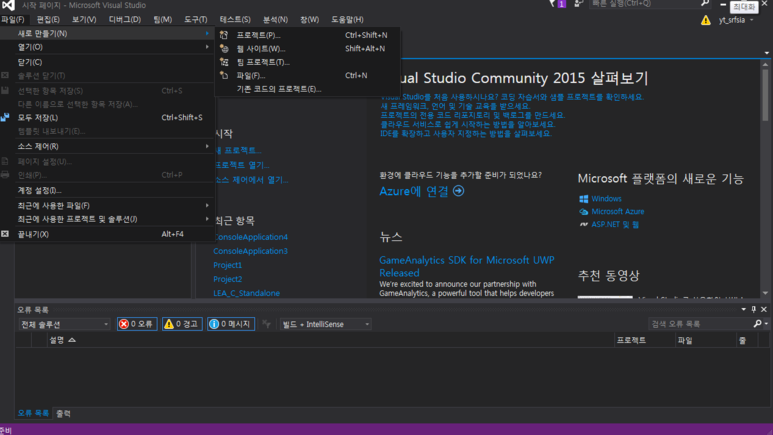Viewport: 773px width, 435px height.
Task: Expand the 열기(O) submenu
Action: coord(107,47)
